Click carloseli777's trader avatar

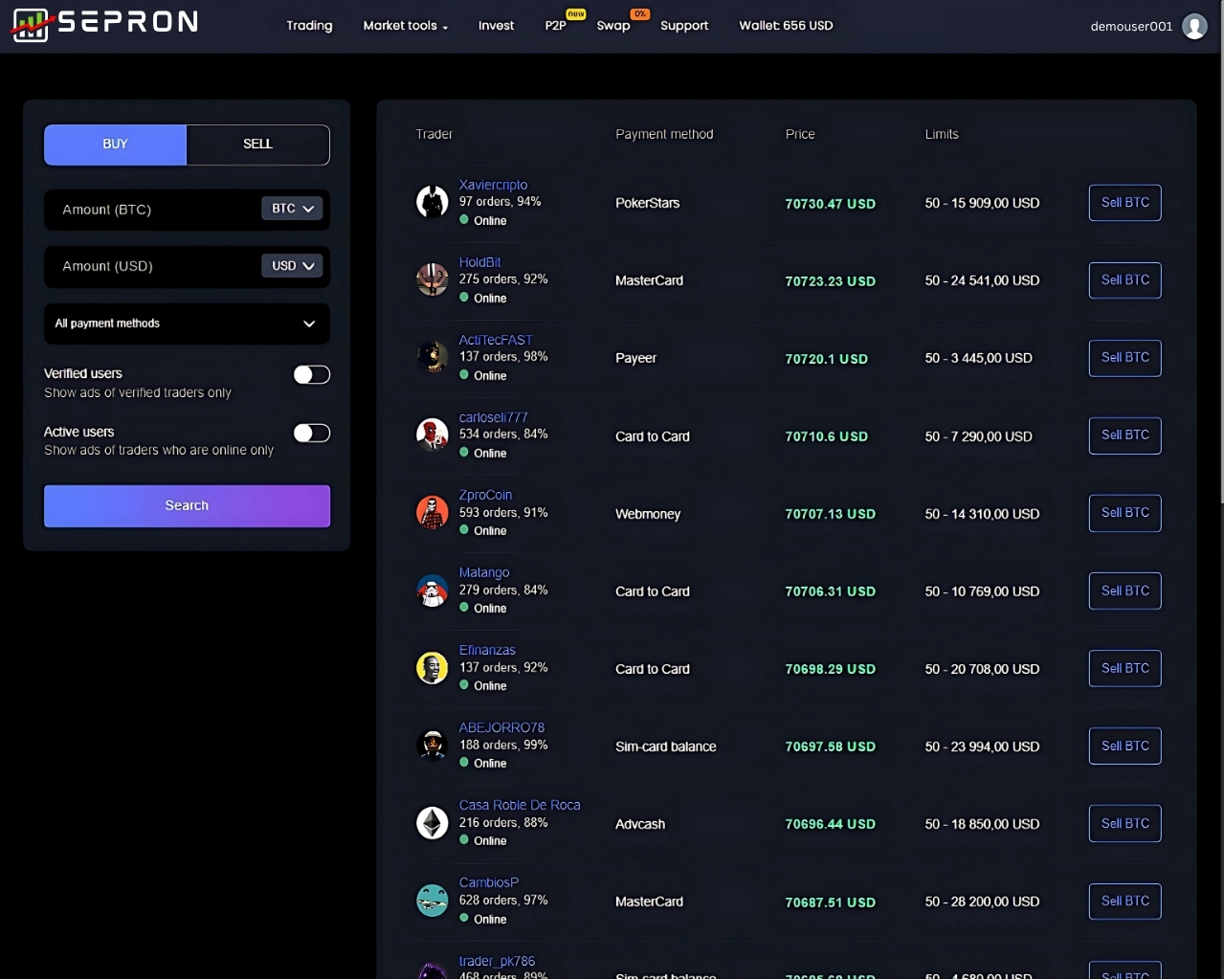432,434
